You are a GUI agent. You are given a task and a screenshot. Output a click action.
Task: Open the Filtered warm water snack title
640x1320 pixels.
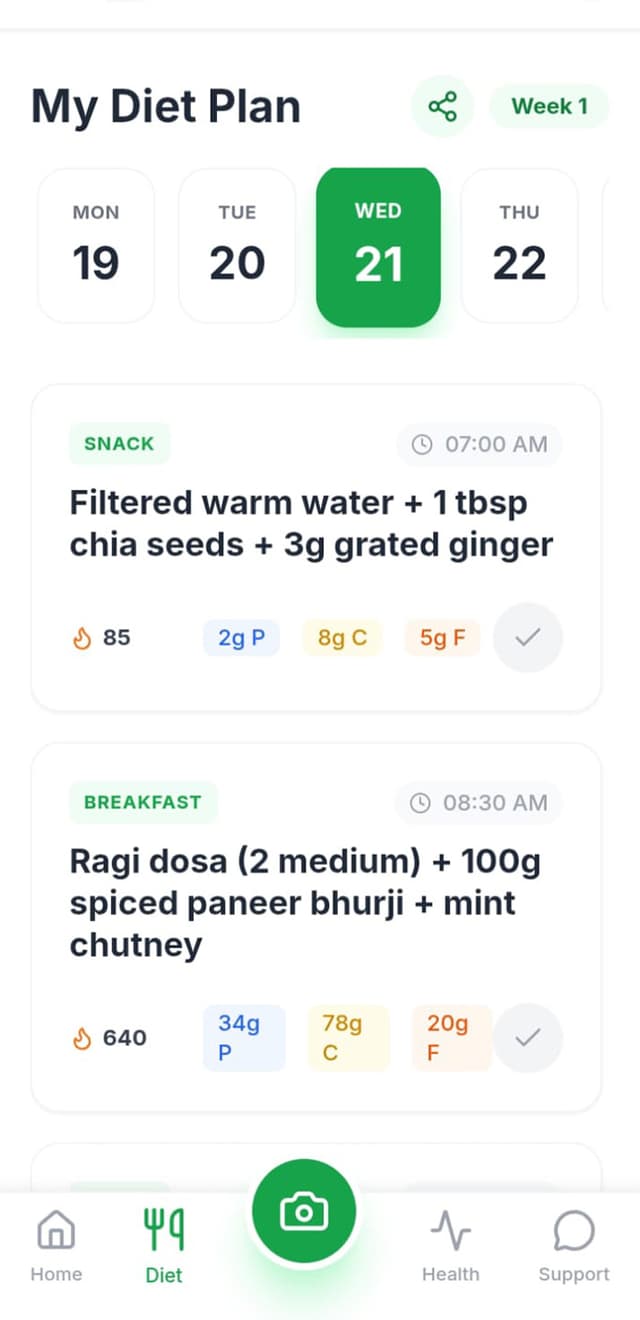click(x=311, y=523)
